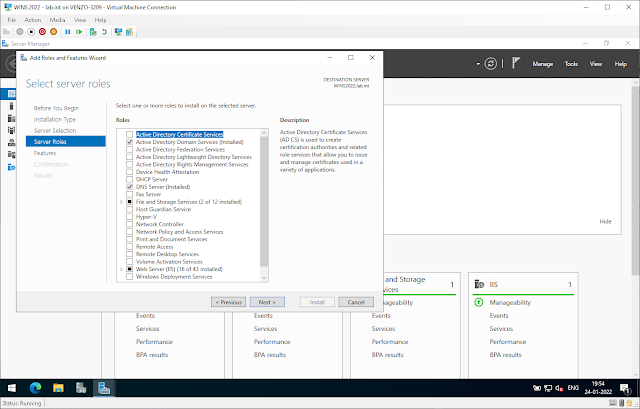640x409 pixels.
Task: Check Active Directory Rights Management Services
Action: (x=129, y=164)
